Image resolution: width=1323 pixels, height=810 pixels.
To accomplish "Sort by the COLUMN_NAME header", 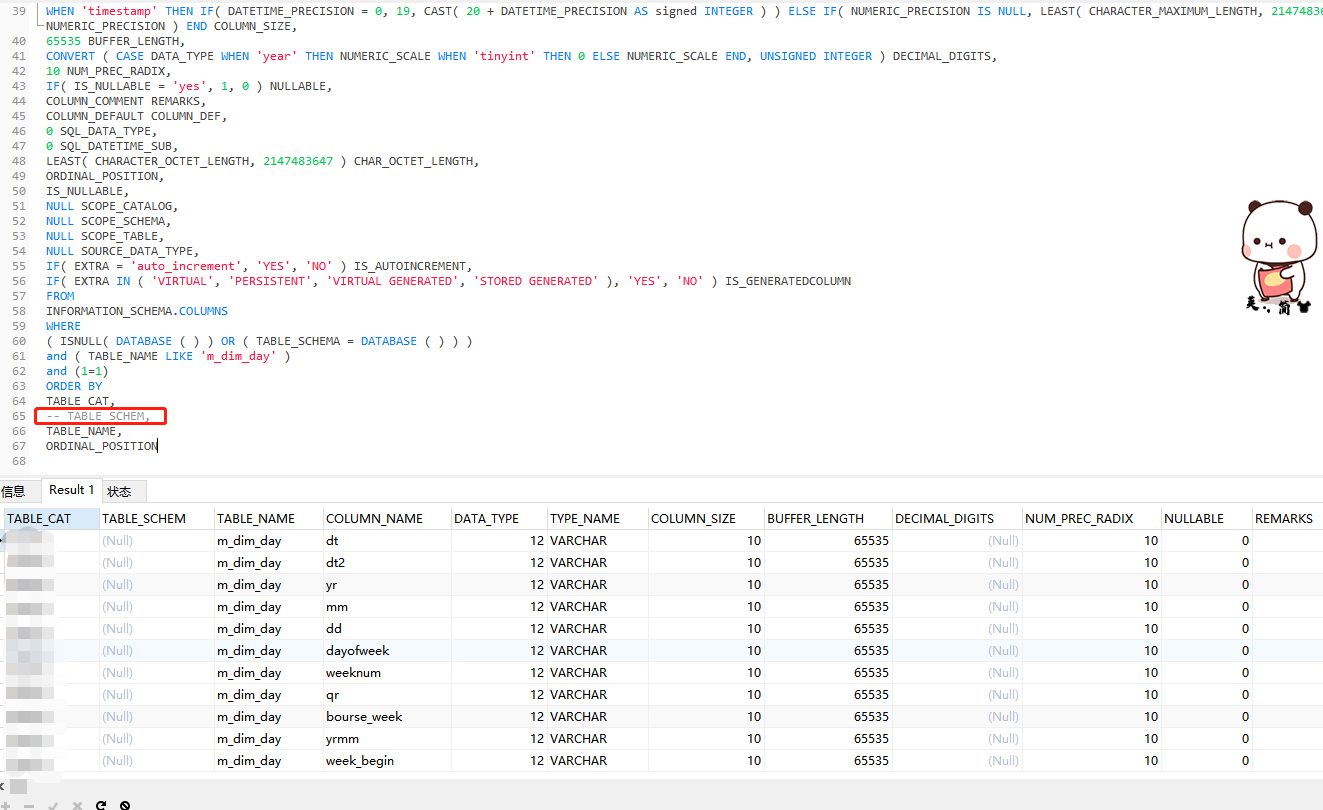I will (x=374, y=518).
